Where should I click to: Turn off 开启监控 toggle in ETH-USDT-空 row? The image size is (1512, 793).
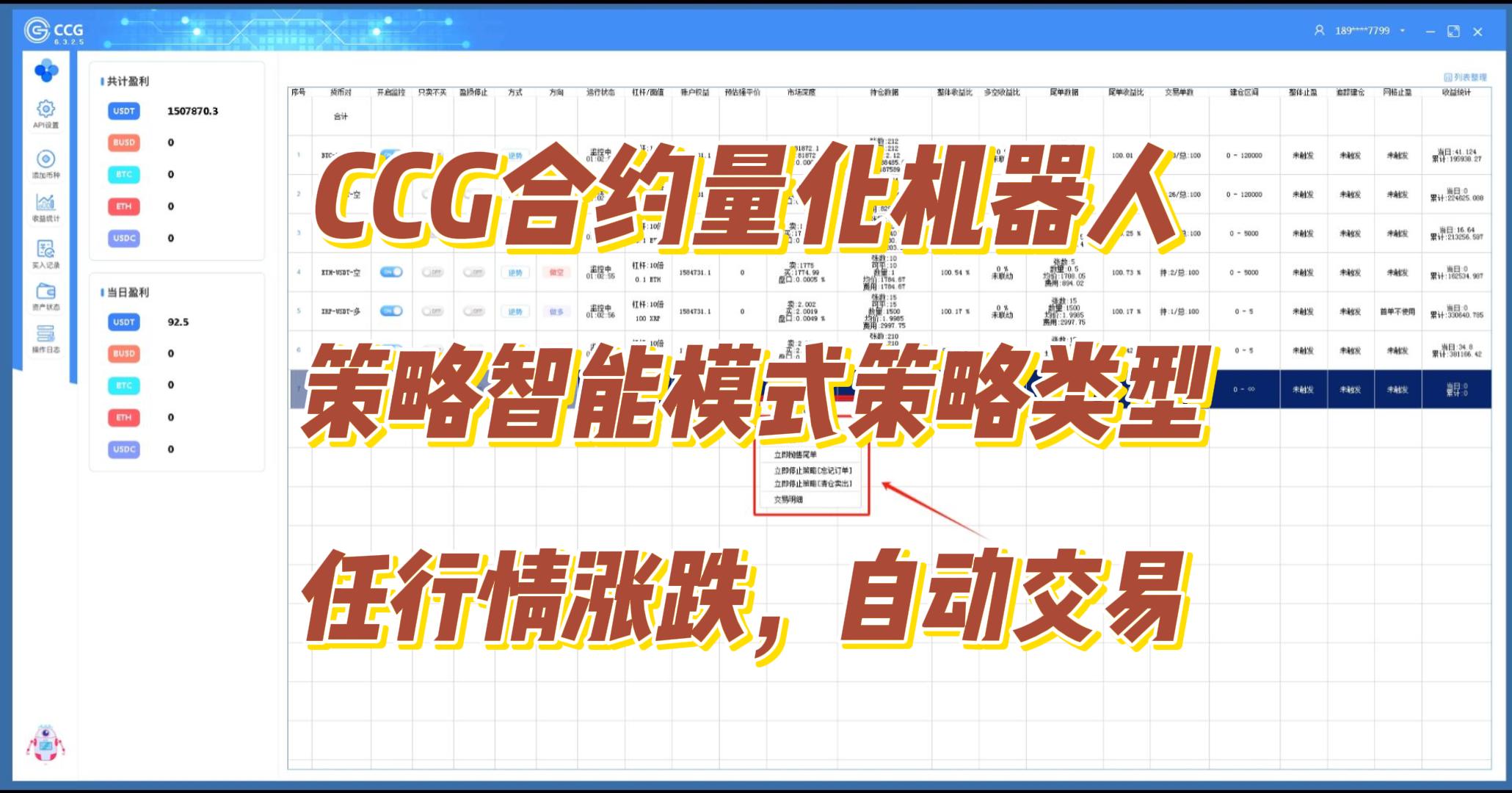[x=391, y=272]
